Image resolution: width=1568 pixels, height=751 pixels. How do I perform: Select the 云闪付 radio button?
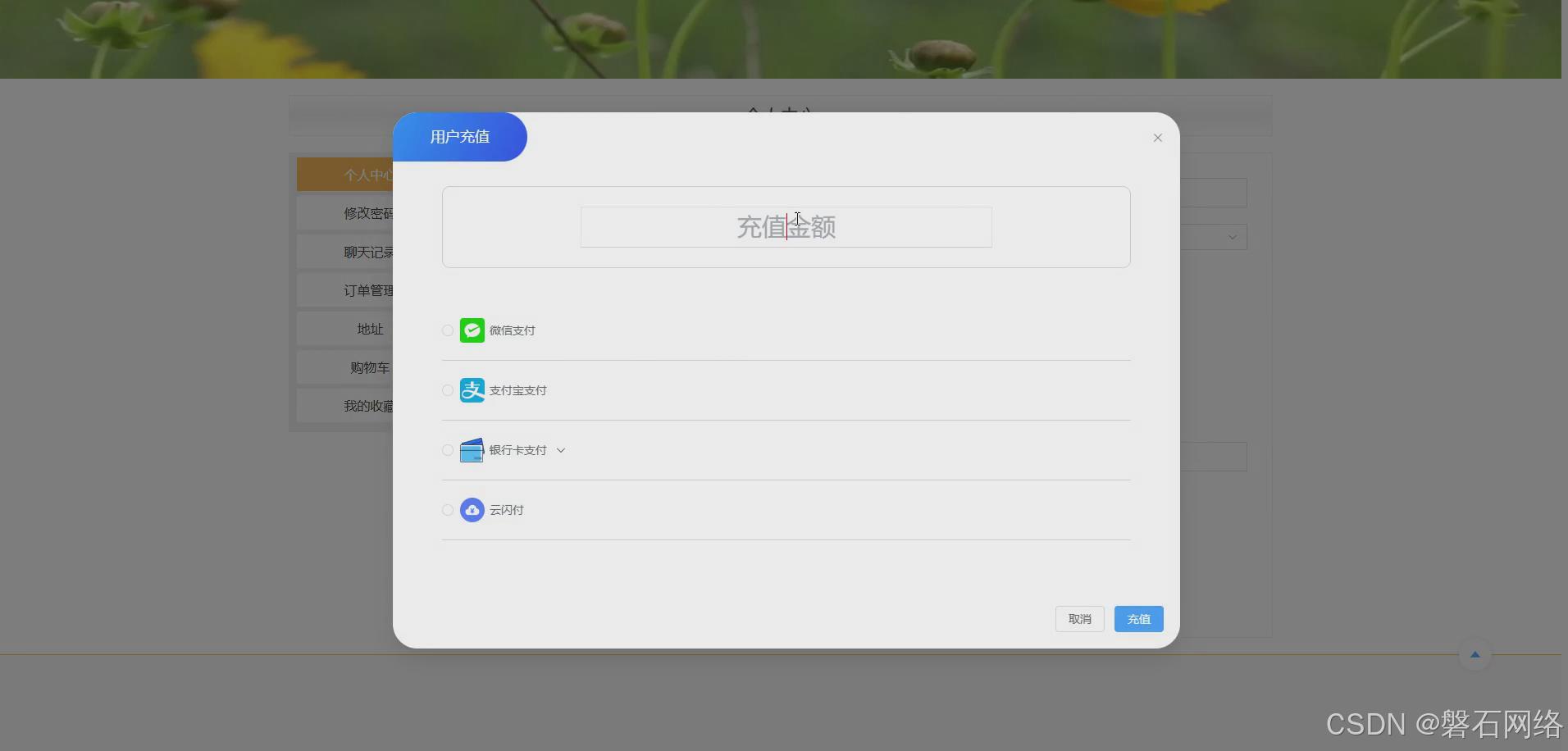447,510
